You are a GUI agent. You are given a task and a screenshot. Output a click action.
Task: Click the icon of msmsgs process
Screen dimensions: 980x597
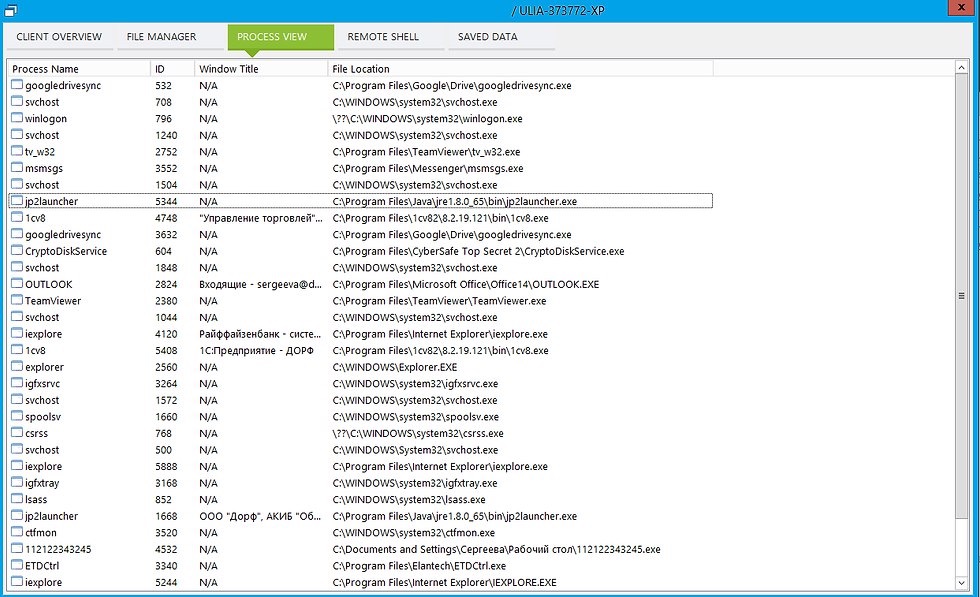[x=17, y=168]
